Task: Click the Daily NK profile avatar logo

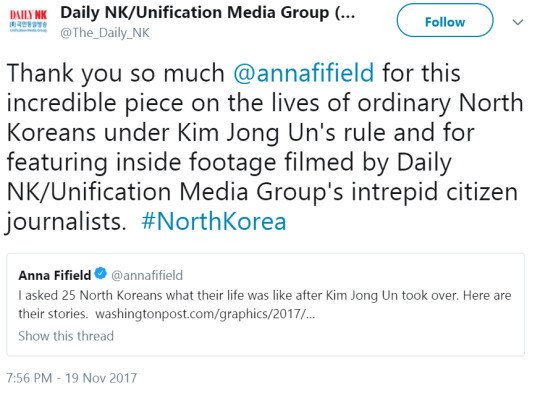Action: pos(28,20)
